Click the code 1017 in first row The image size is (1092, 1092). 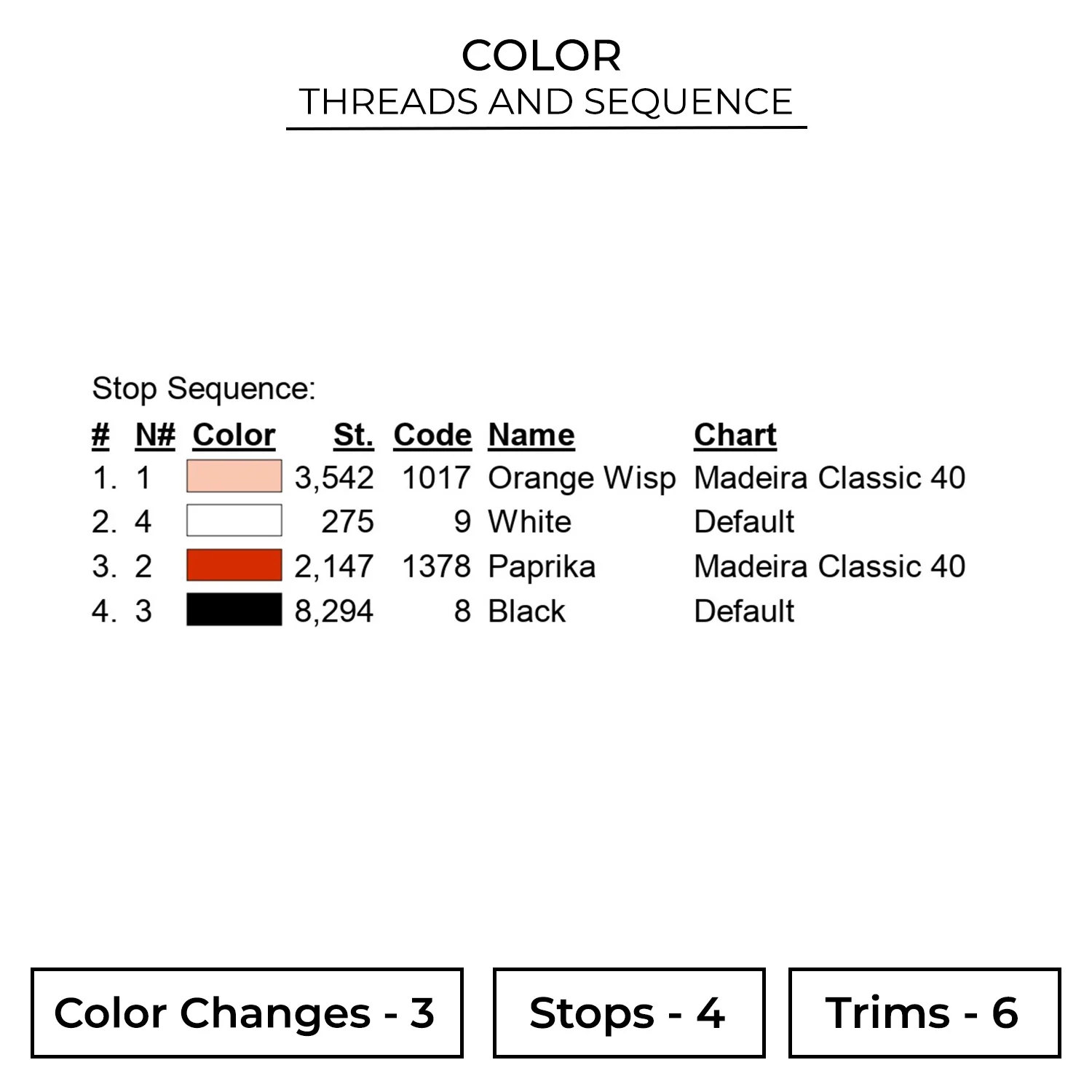click(437, 478)
